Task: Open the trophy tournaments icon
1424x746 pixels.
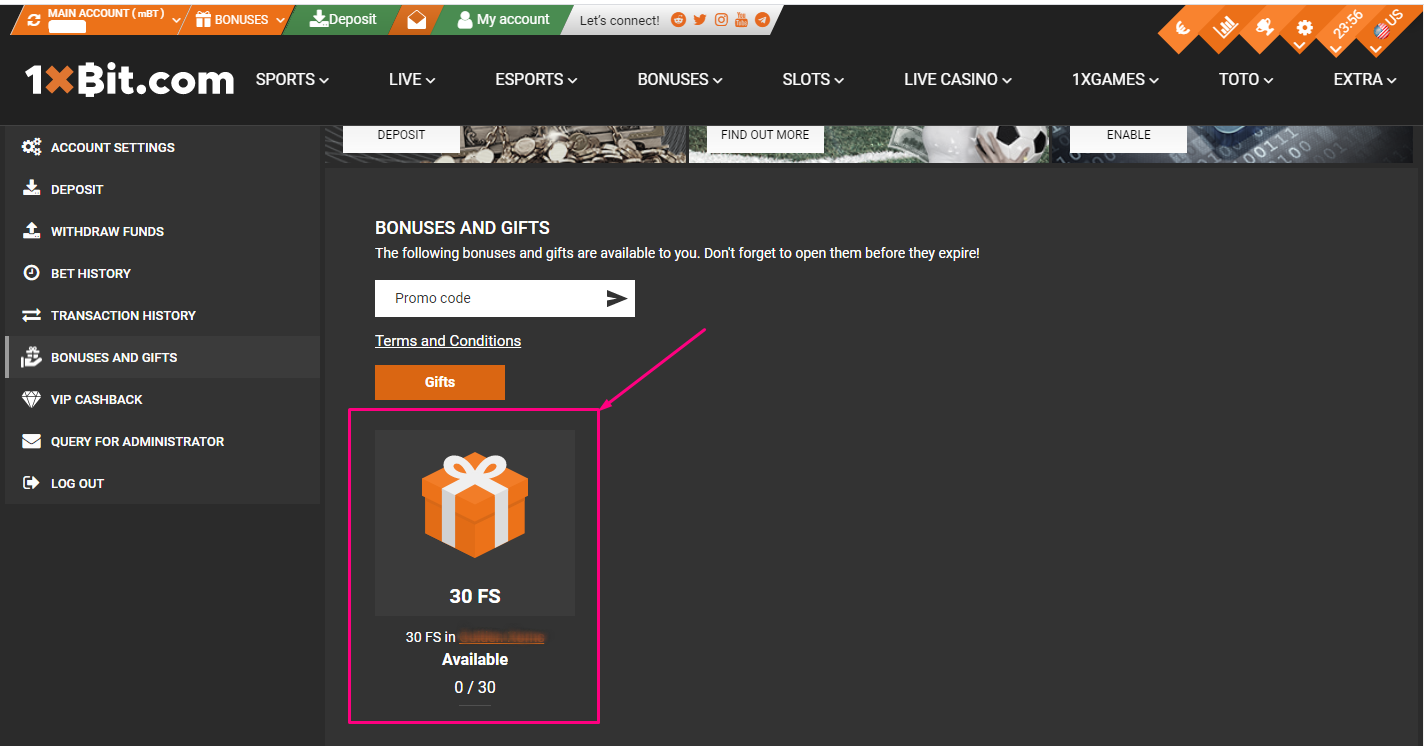Action: coord(1264,27)
